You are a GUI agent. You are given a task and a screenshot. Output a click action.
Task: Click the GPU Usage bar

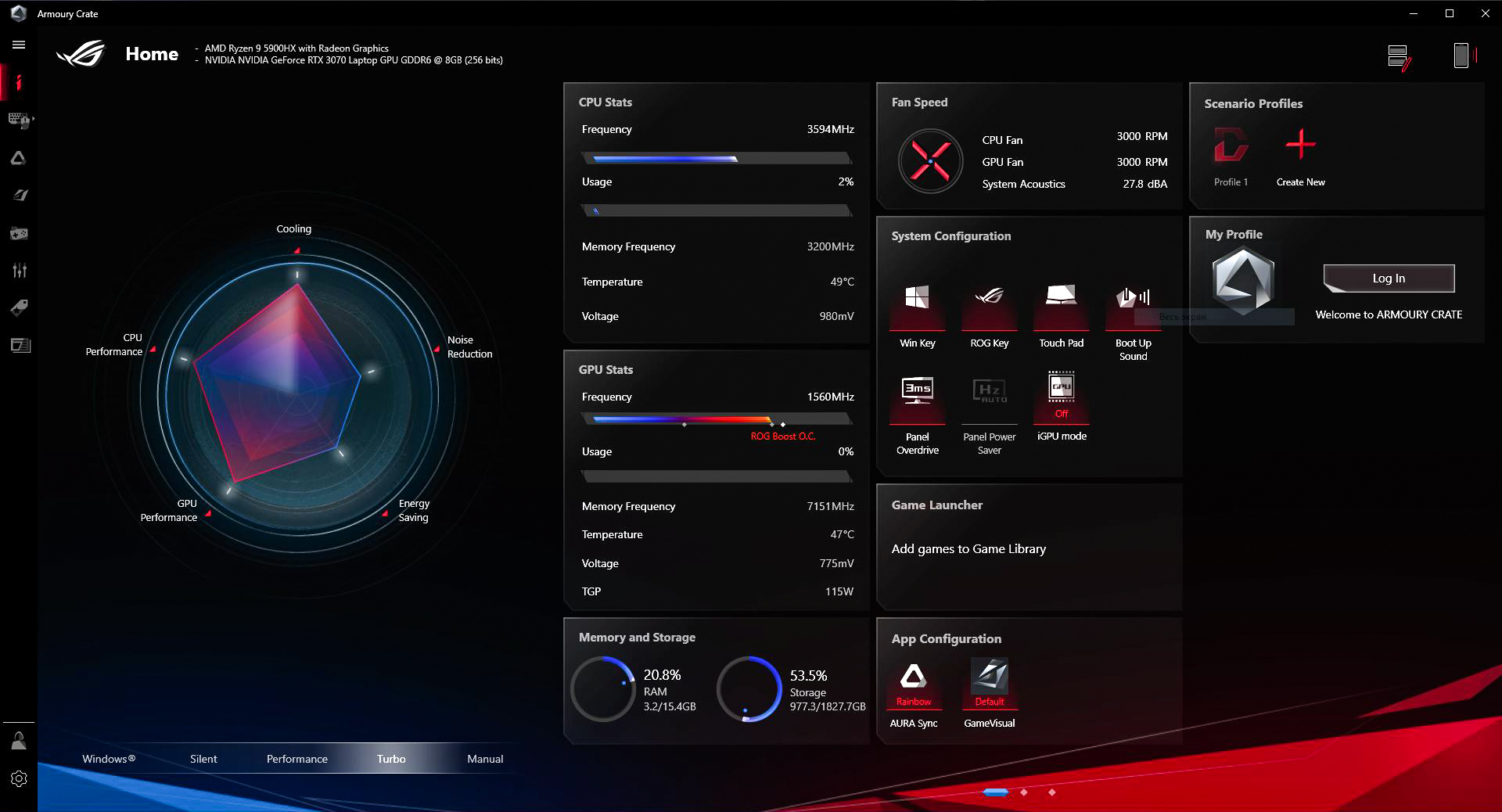(x=717, y=476)
